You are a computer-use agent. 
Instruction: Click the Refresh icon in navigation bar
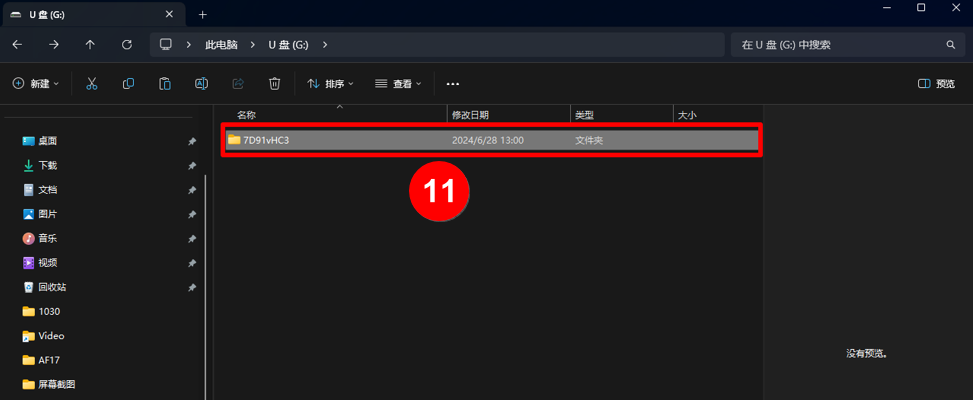126,45
